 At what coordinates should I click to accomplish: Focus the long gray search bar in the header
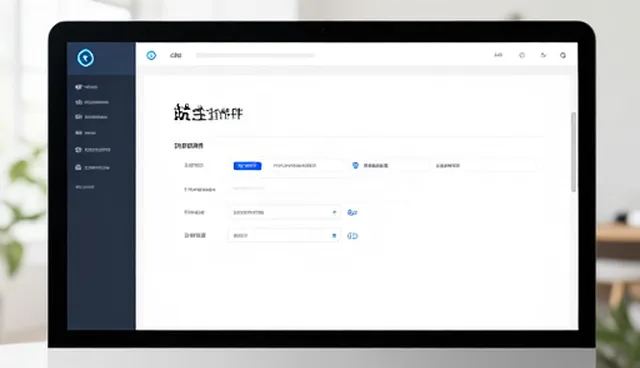point(255,55)
